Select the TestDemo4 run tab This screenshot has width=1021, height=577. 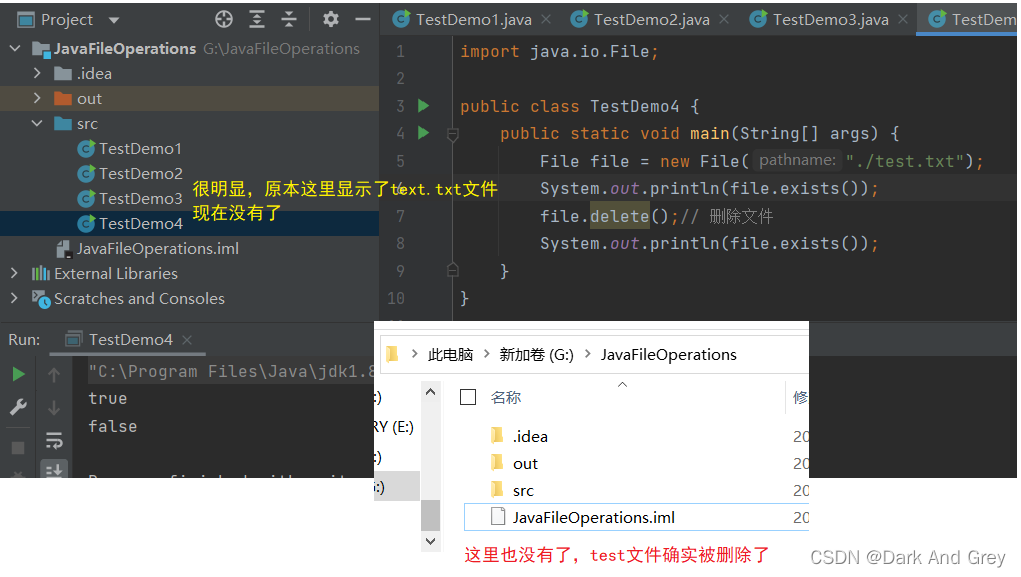coord(128,339)
